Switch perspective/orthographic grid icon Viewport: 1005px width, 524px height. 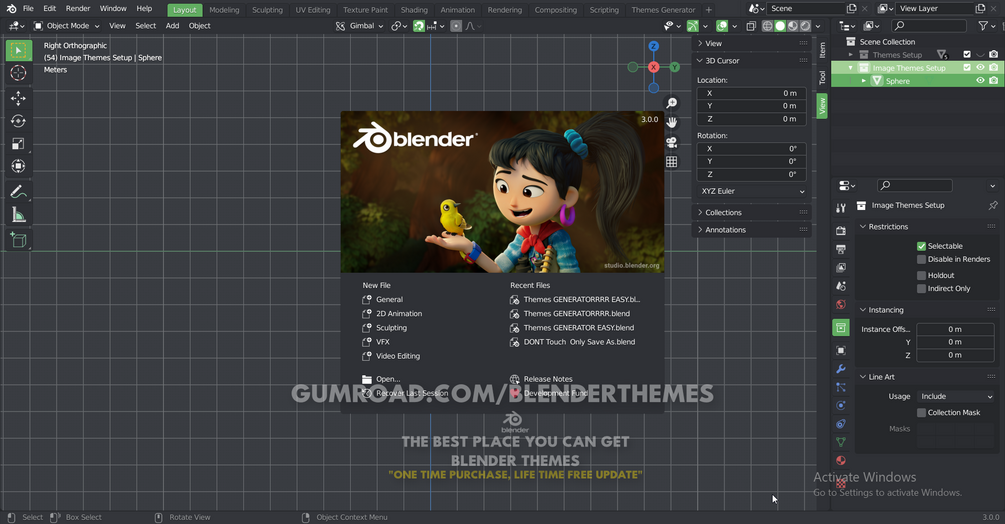point(671,162)
